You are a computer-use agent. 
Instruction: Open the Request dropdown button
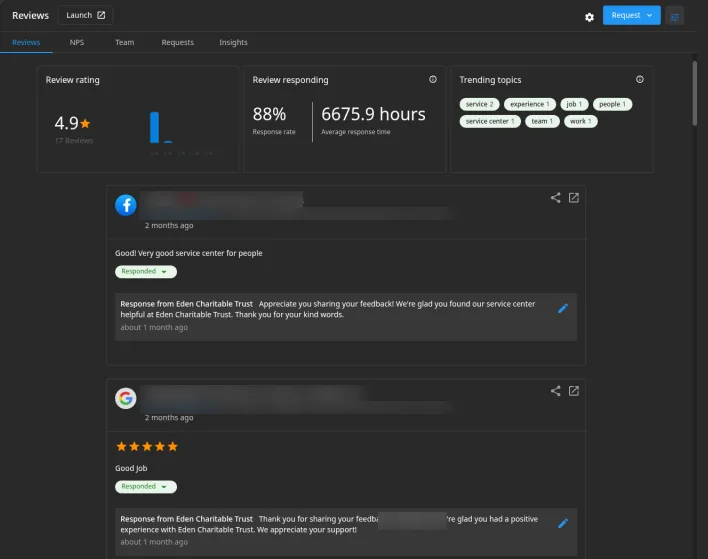click(631, 15)
